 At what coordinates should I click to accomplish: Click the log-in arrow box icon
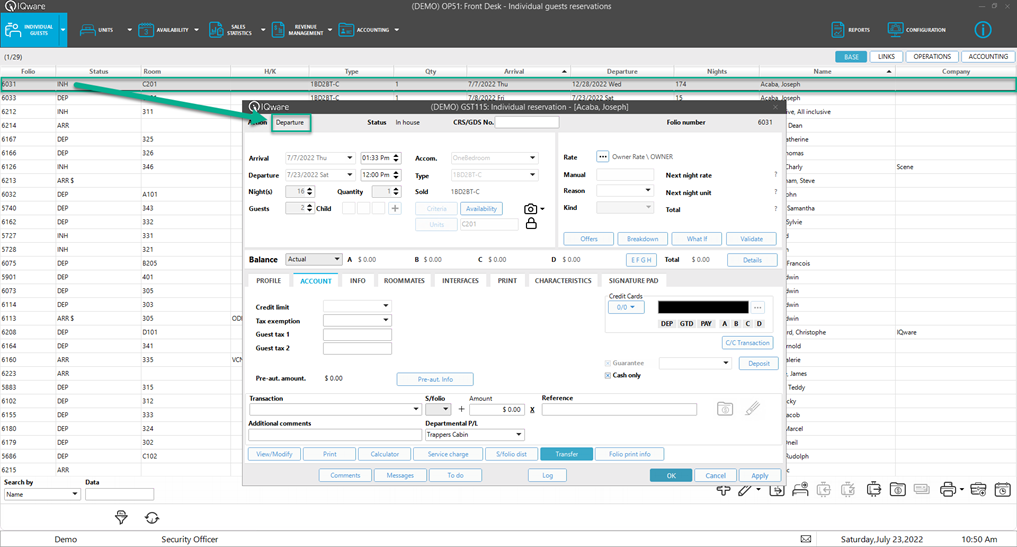[x=776, y=490]
